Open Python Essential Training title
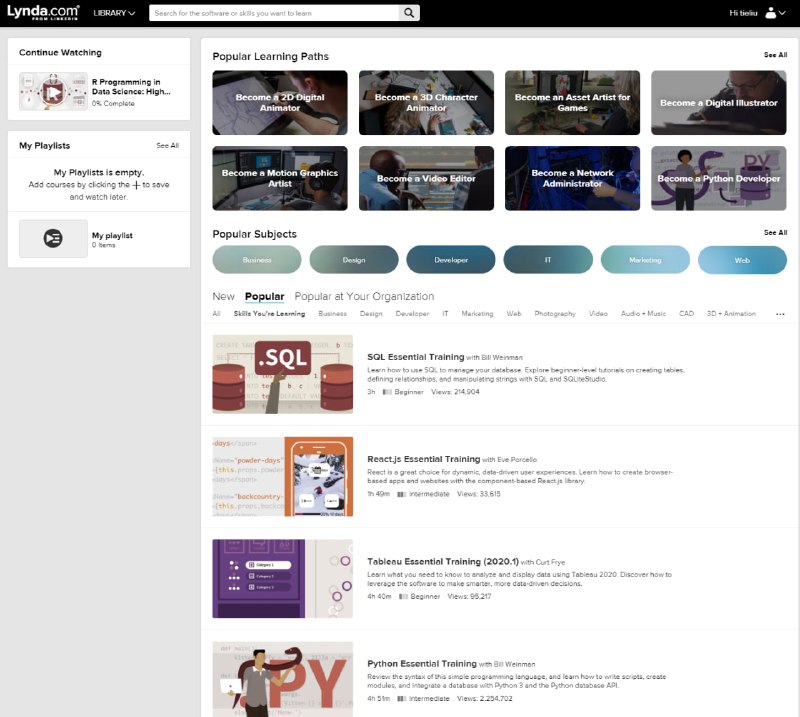The width and height of the screenshot is (800, 717). (422, 663)
